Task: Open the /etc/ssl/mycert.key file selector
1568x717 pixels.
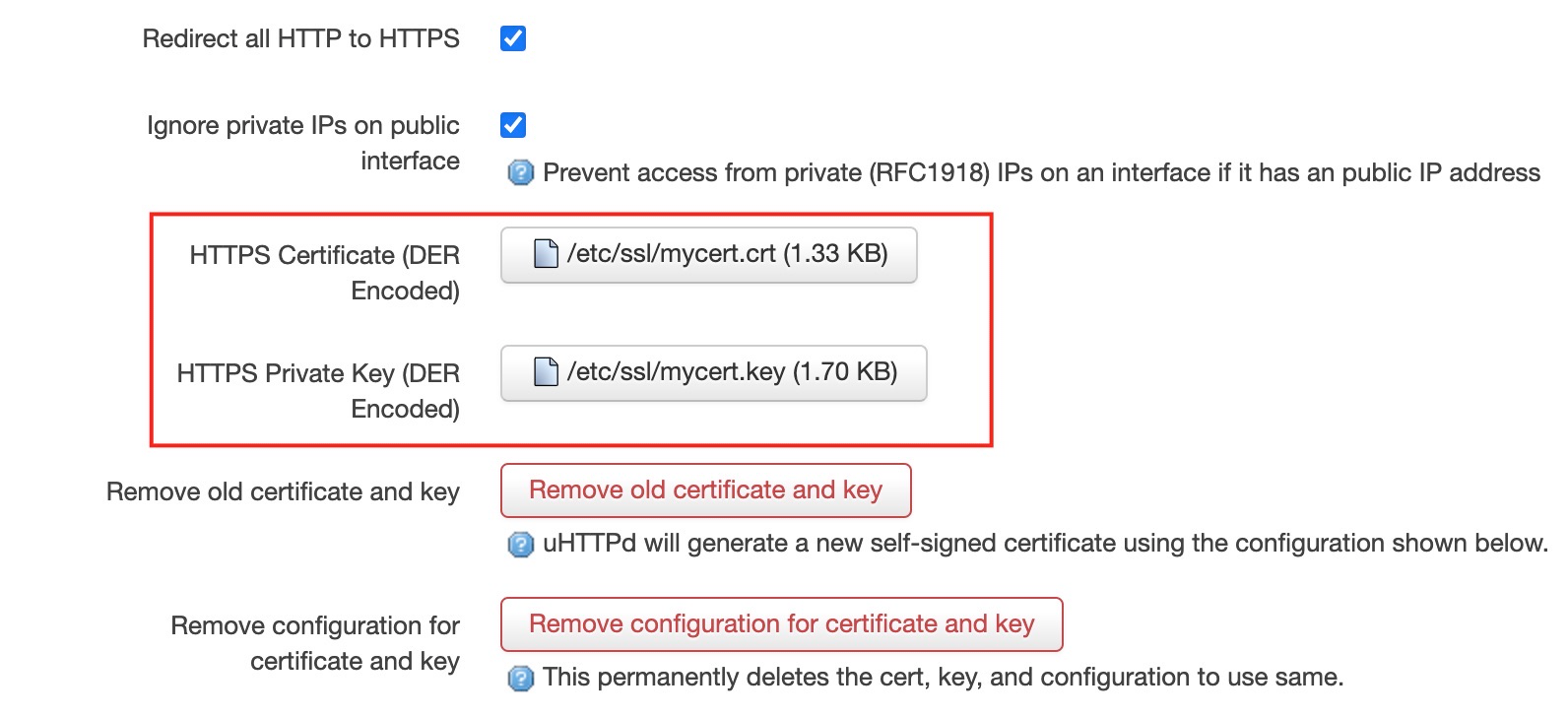Action: (713, 373)
